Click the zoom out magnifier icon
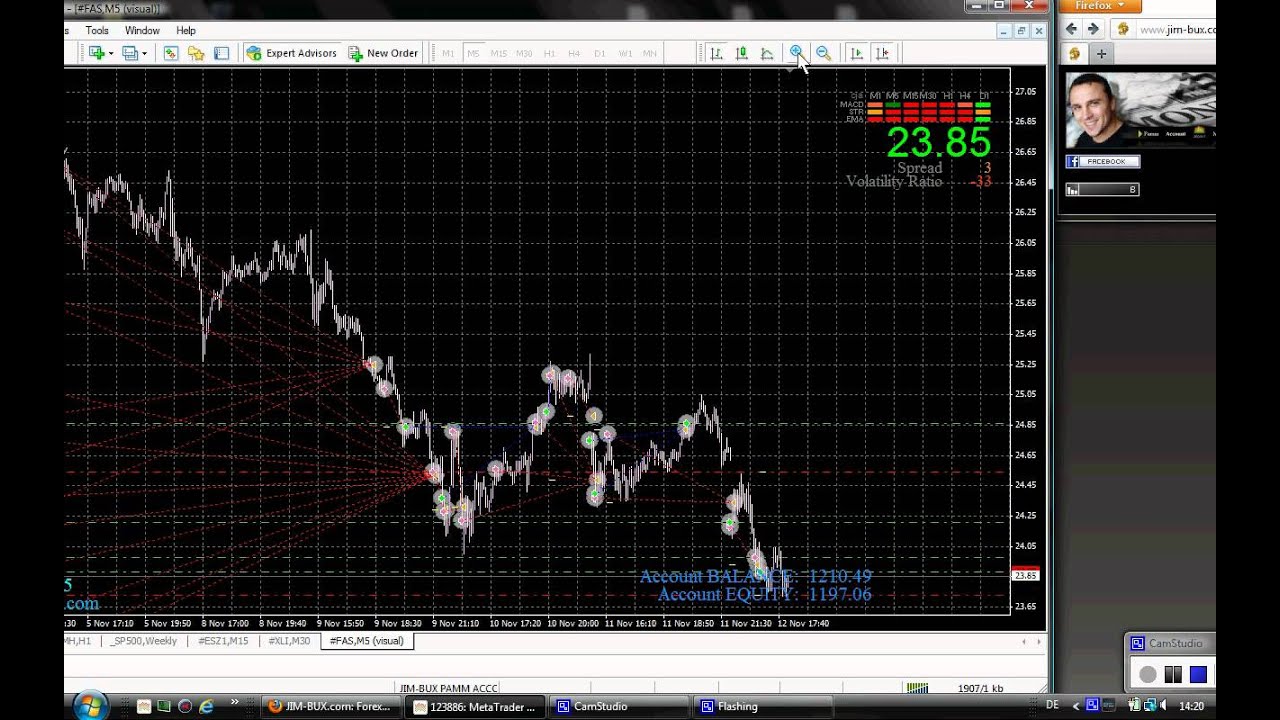The image size is (1280, 720). tap(823, 53)
